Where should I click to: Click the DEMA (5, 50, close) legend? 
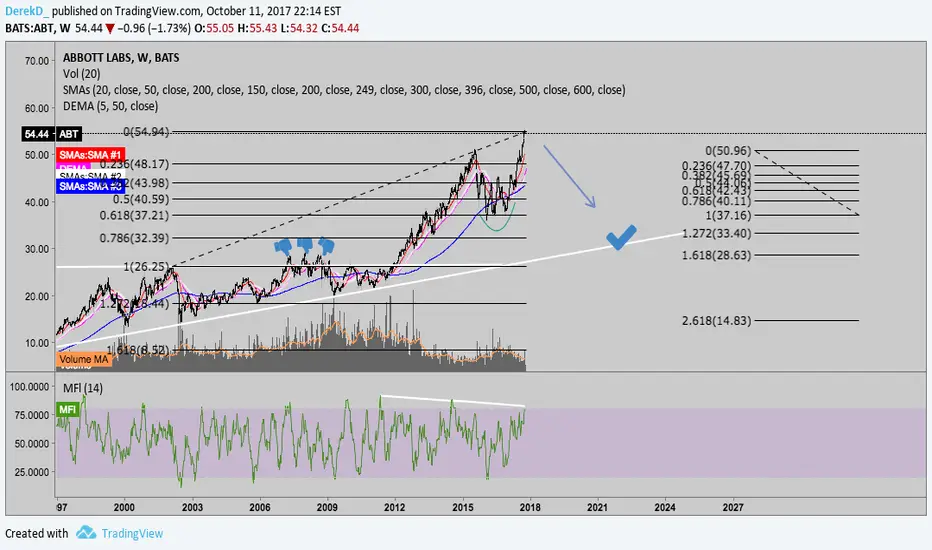(111, 106)
